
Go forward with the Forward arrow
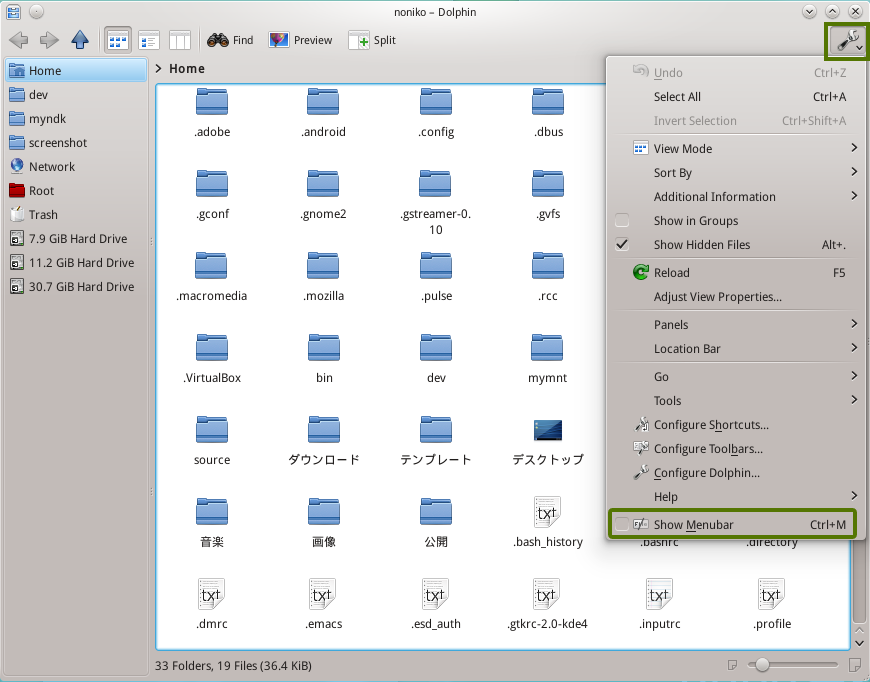49,40
